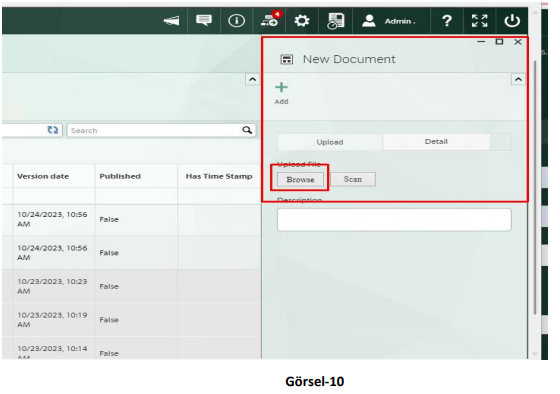Click the filter cell under Version date
560x394 pixels.
(x=54, y=196)
